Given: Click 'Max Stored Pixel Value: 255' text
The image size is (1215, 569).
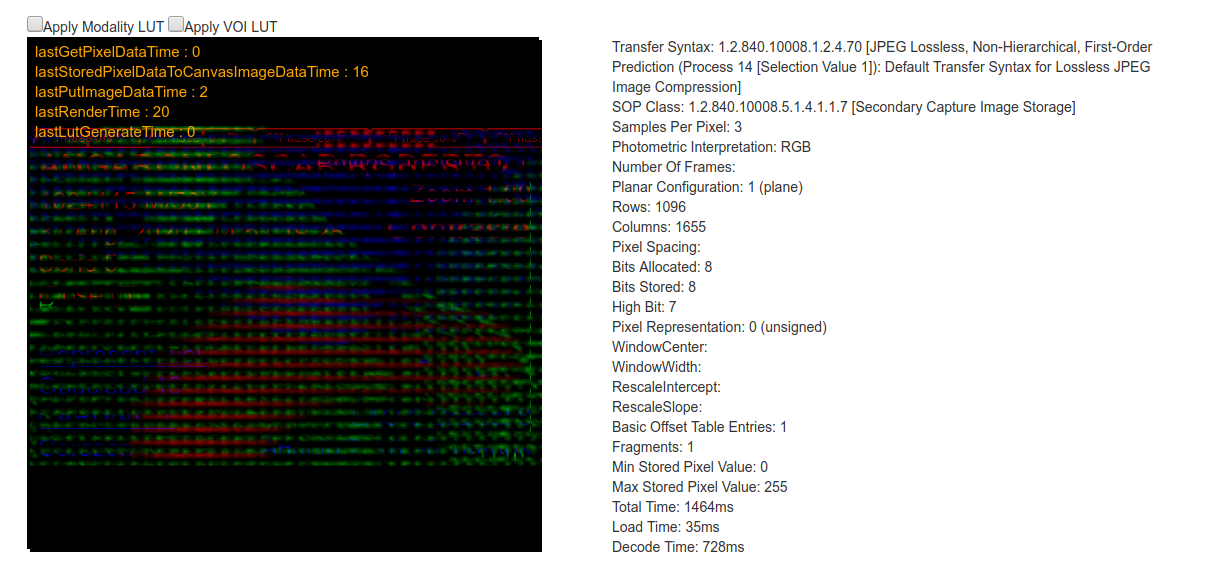Looking at the screenshot, I should 700,487.
